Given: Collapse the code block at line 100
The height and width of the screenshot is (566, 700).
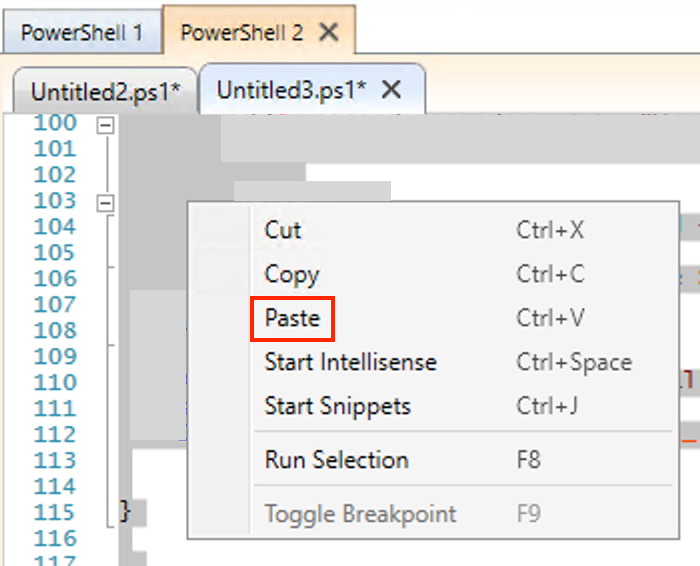Looking at the screenshot, I should [105, 126].
